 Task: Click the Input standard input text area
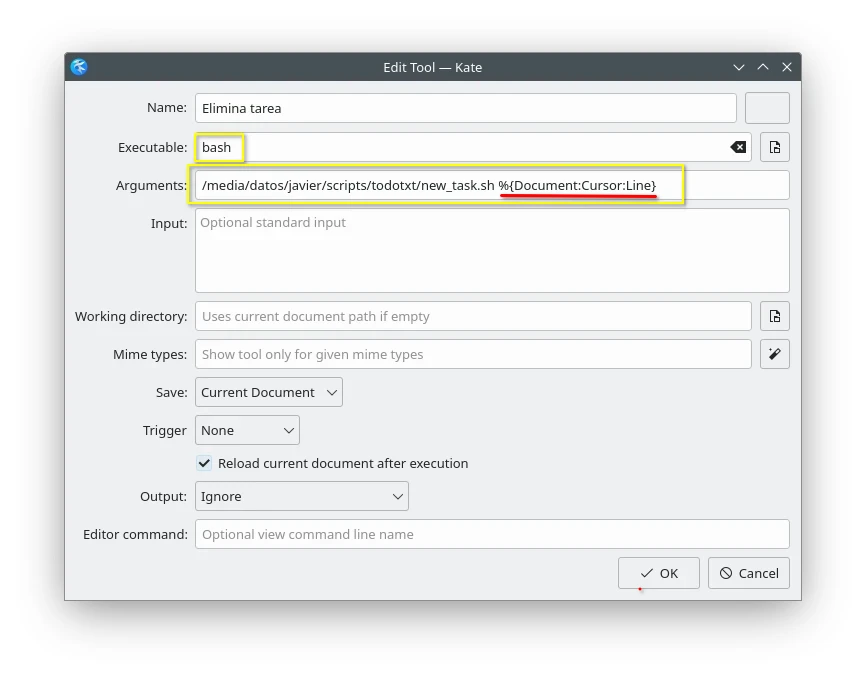(x=492, y=250)
